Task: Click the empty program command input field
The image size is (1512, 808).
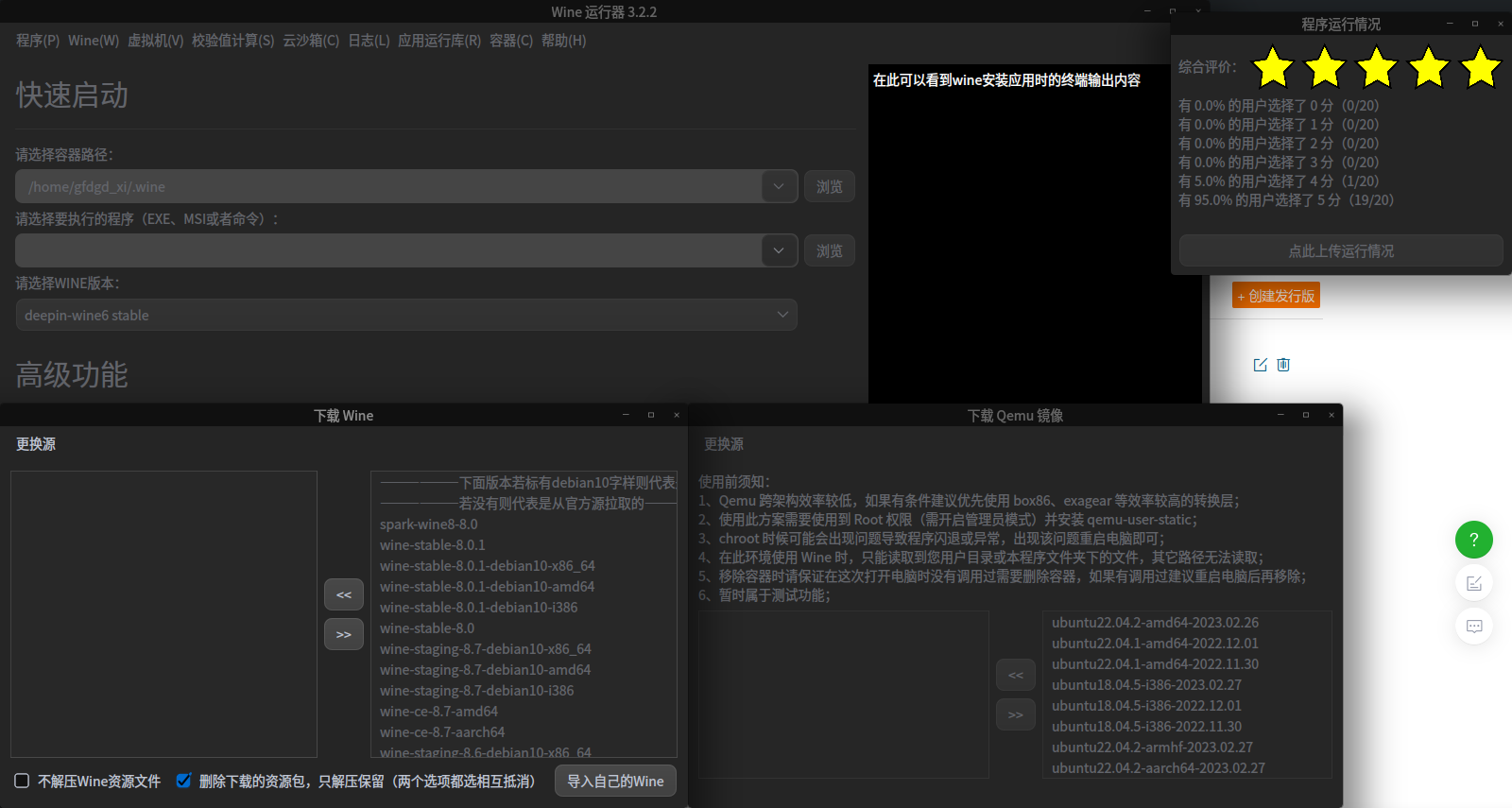Action: click(x=389, y=250)
